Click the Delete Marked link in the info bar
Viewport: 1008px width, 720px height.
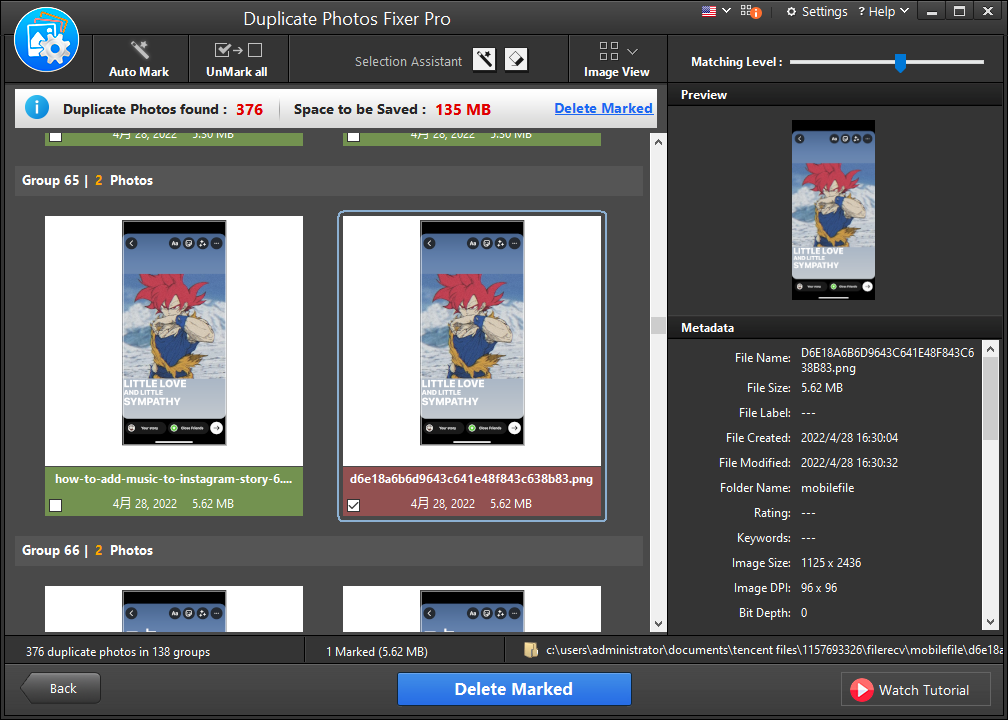[x=603, y=108]
